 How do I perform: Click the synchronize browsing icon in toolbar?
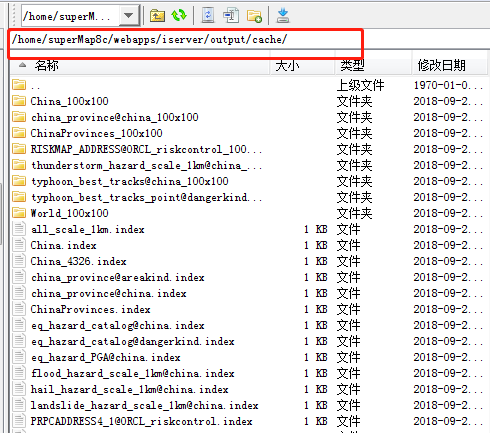coord(208,15)
